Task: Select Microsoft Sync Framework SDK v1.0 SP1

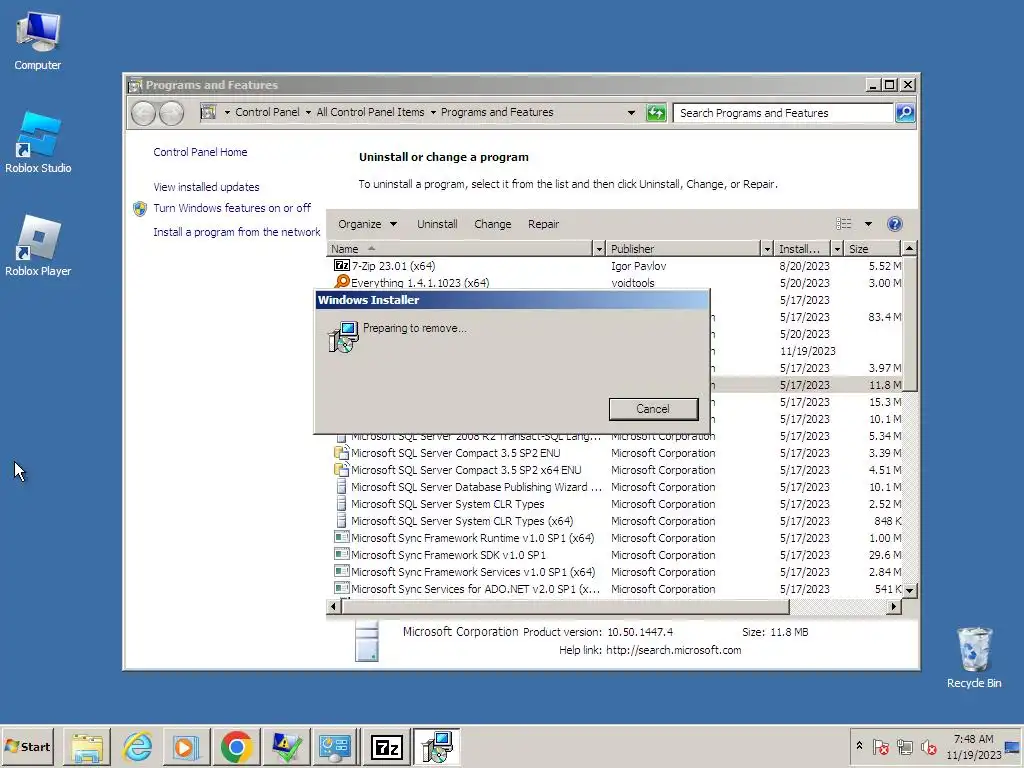Action: (x=614, y=554)
